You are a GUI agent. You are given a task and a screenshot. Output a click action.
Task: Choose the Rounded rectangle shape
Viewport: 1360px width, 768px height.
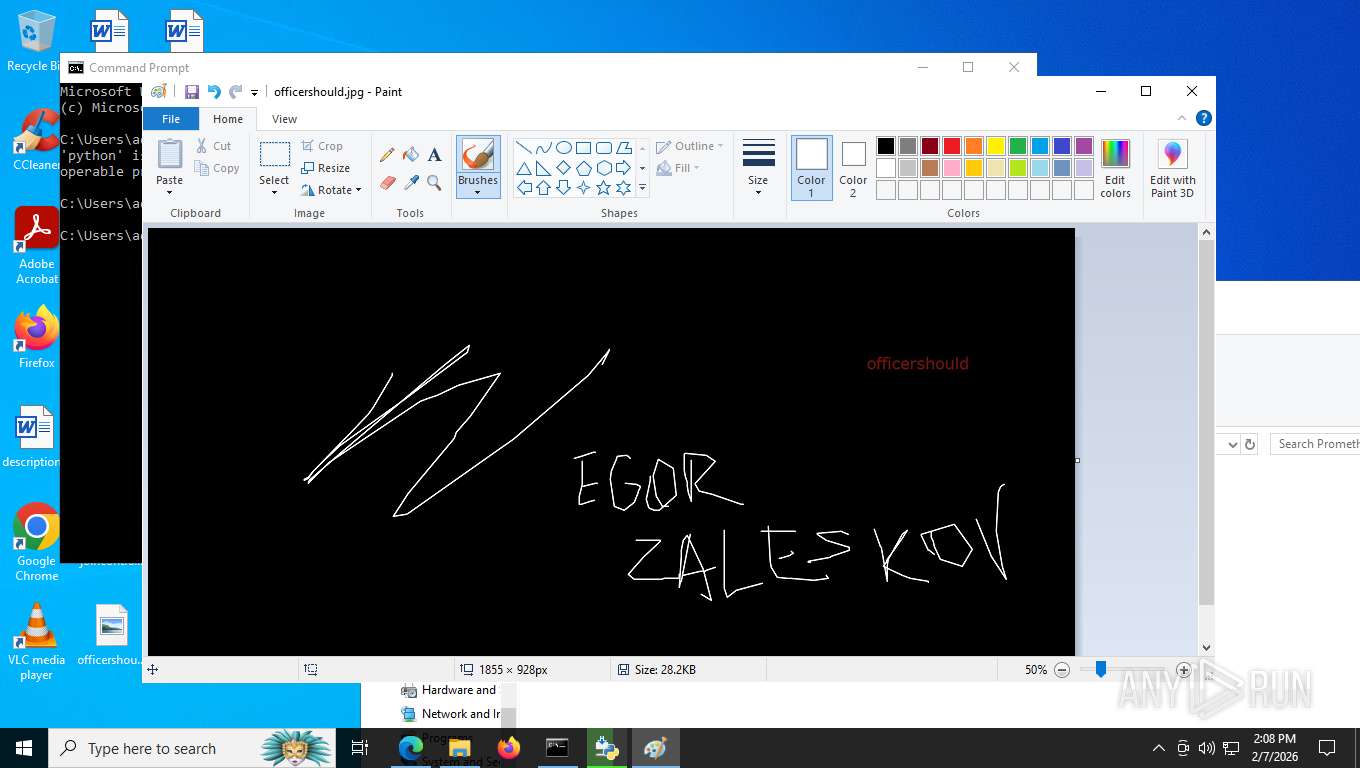603,147
